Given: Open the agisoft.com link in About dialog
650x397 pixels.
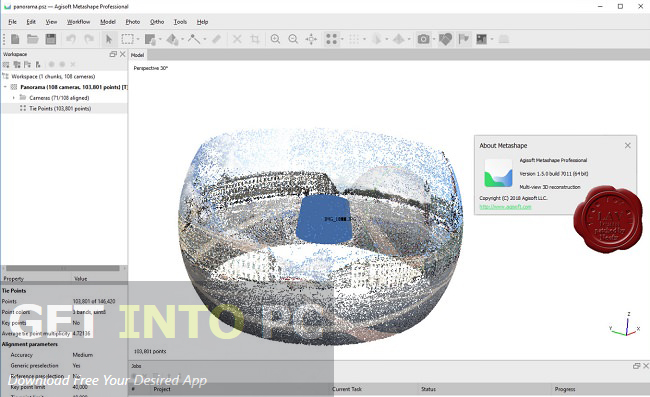Looking at the screenshot, I should [505, 207].
